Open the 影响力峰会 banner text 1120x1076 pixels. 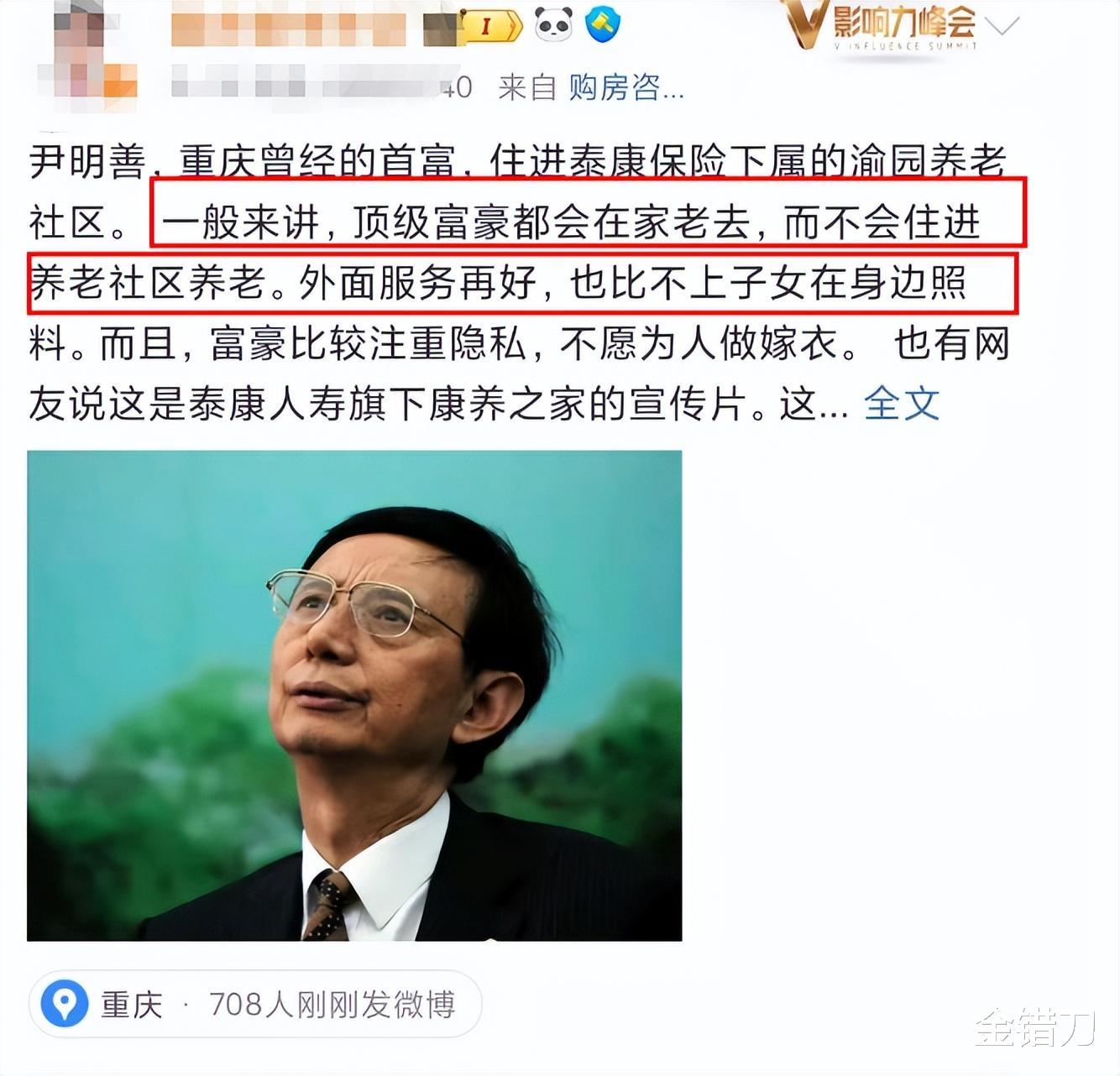905,25
